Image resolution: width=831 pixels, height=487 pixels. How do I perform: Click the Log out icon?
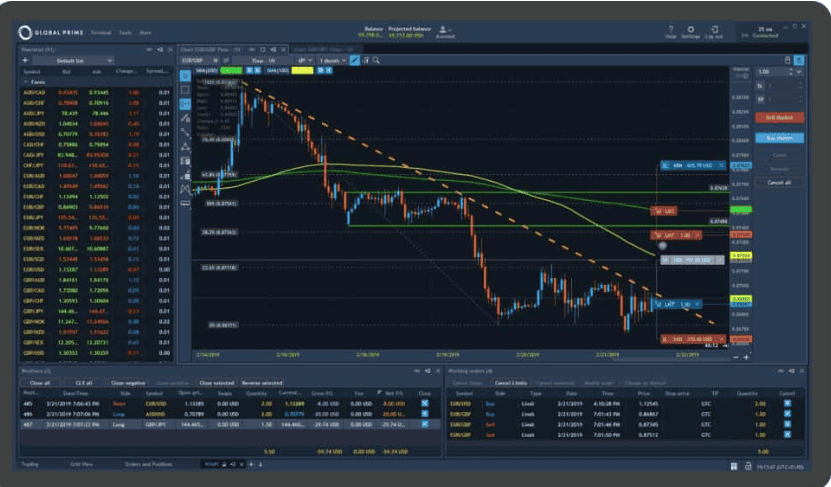[x=714, y=30]
